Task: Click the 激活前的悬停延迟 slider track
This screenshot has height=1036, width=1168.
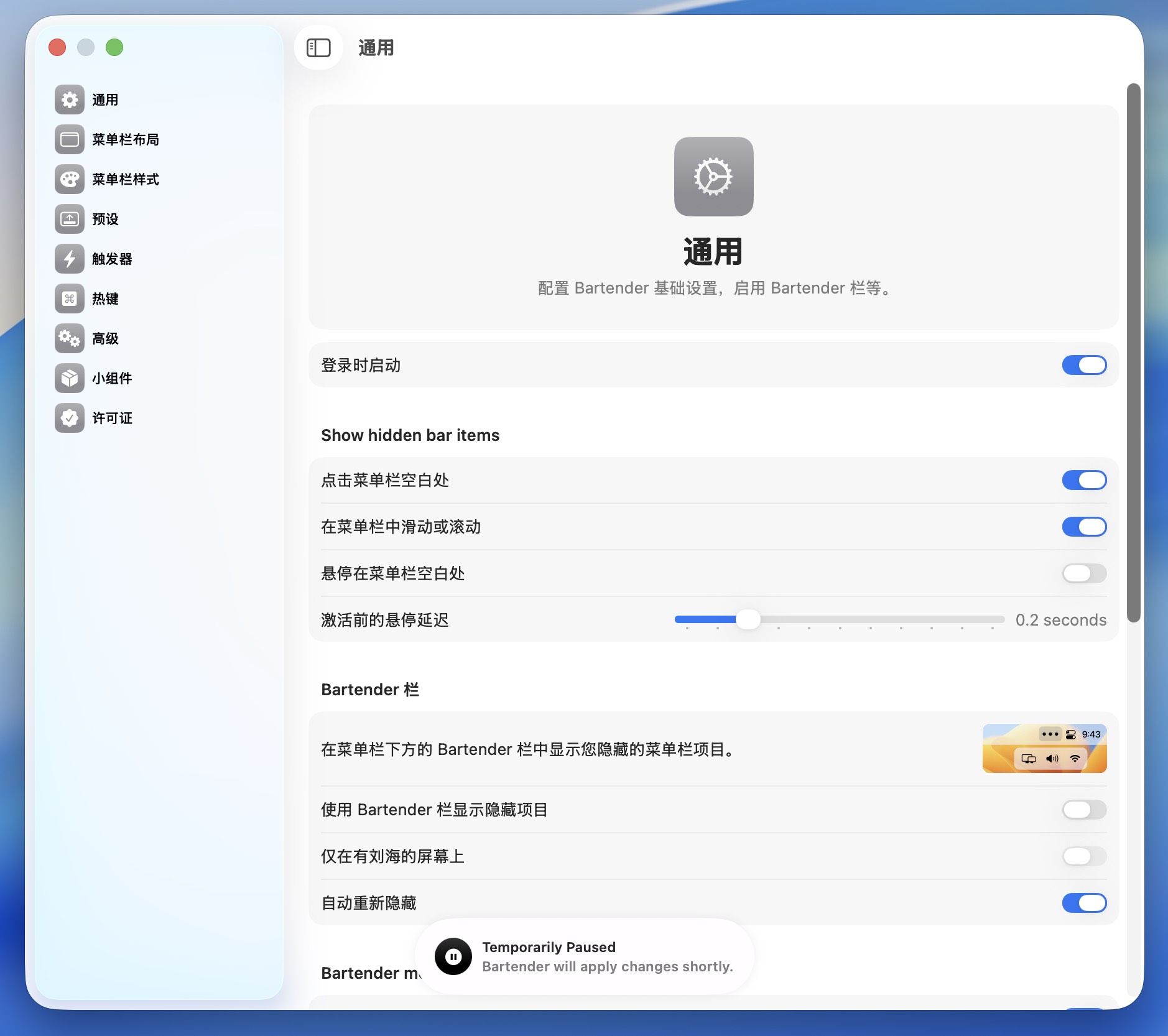Action: pos(871,619)
